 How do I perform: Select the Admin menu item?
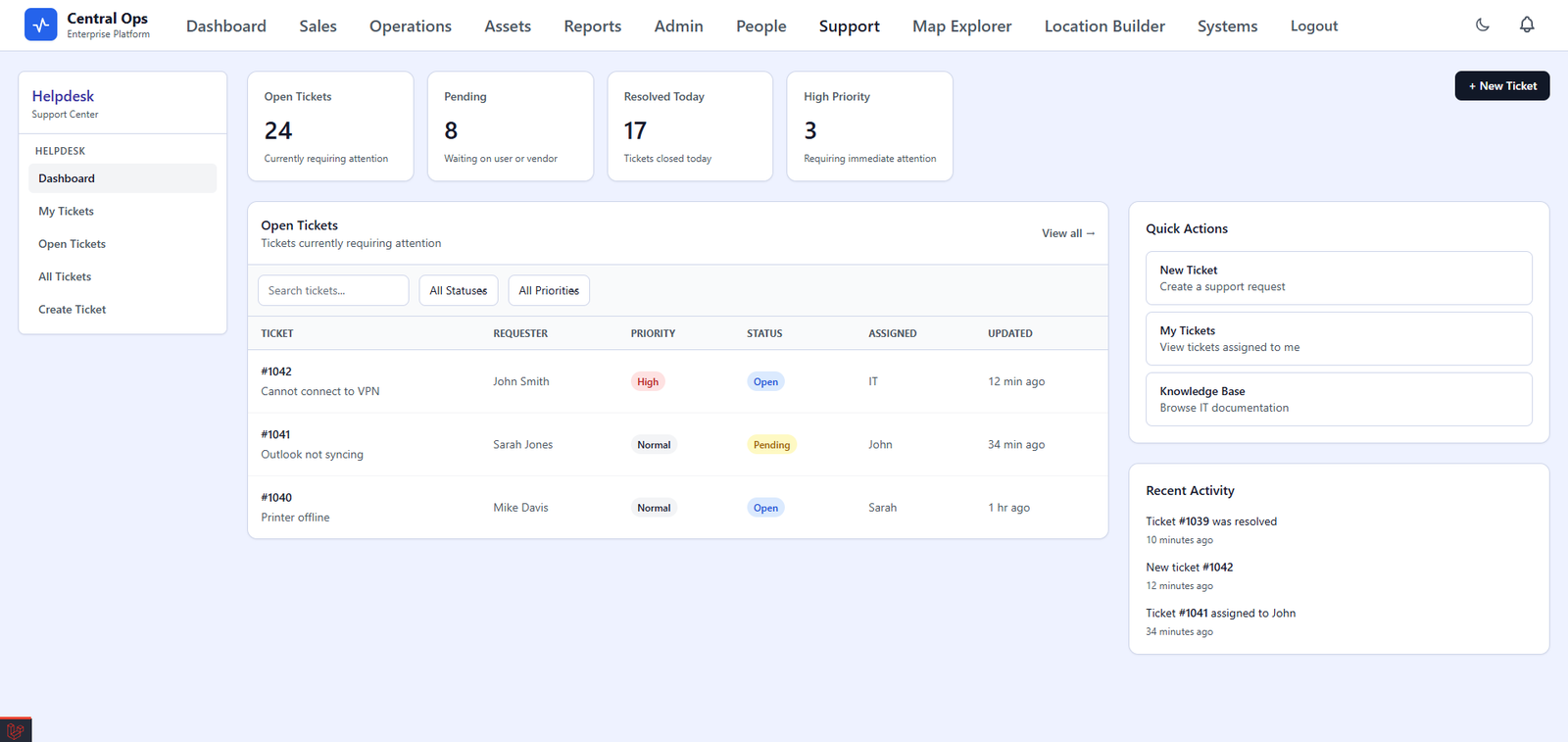tap(679, 26)
